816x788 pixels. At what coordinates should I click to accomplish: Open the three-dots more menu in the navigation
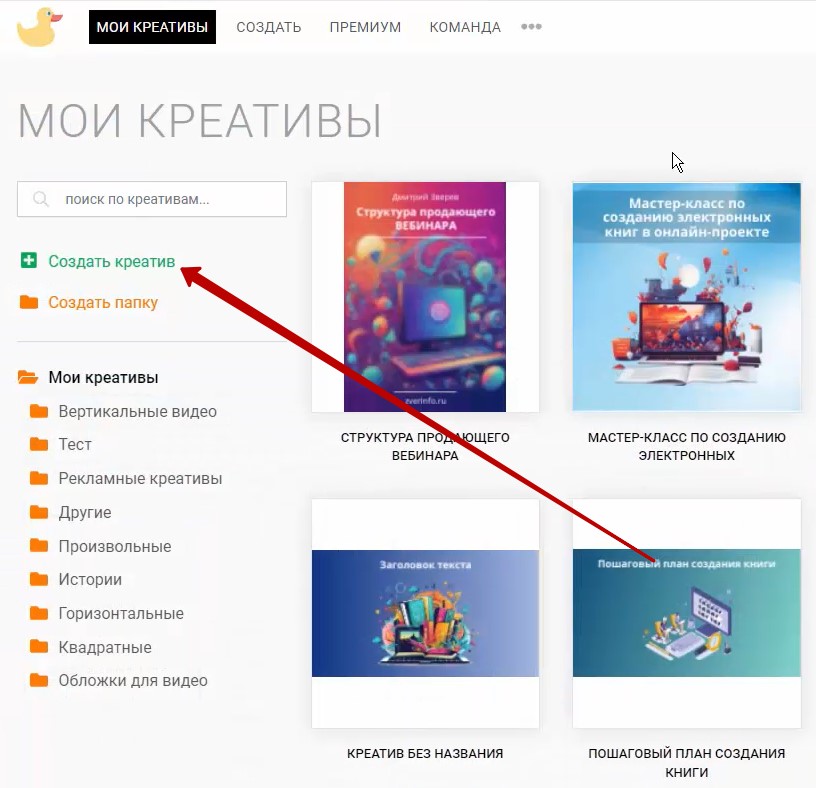[531, 27]
